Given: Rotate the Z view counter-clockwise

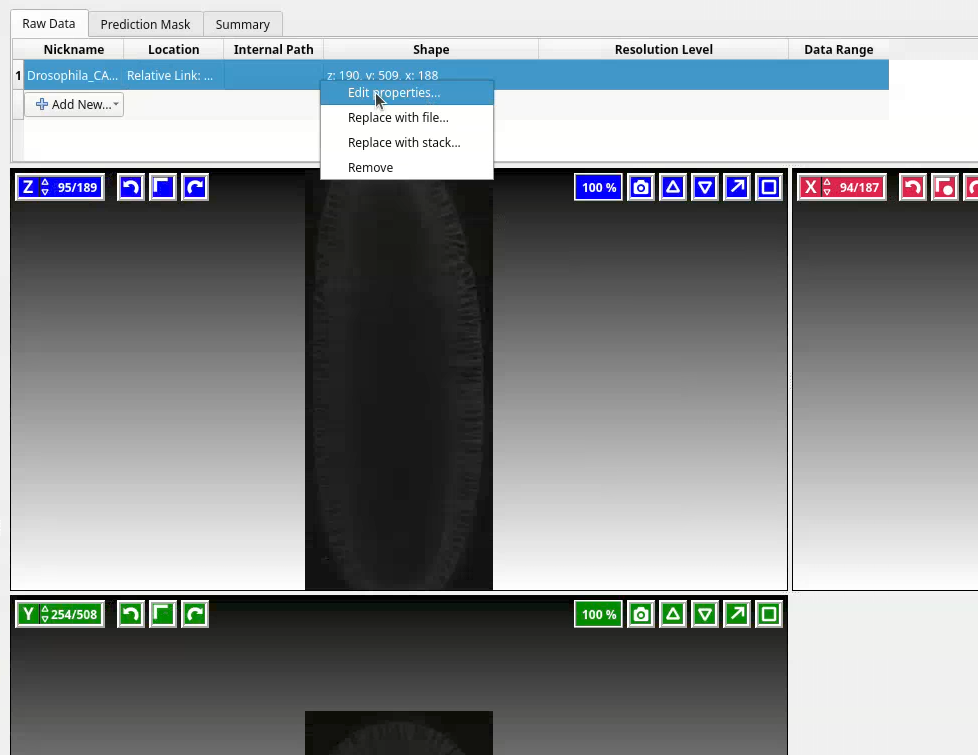Looking at the screenshot, I should click(x=131, y=187).
